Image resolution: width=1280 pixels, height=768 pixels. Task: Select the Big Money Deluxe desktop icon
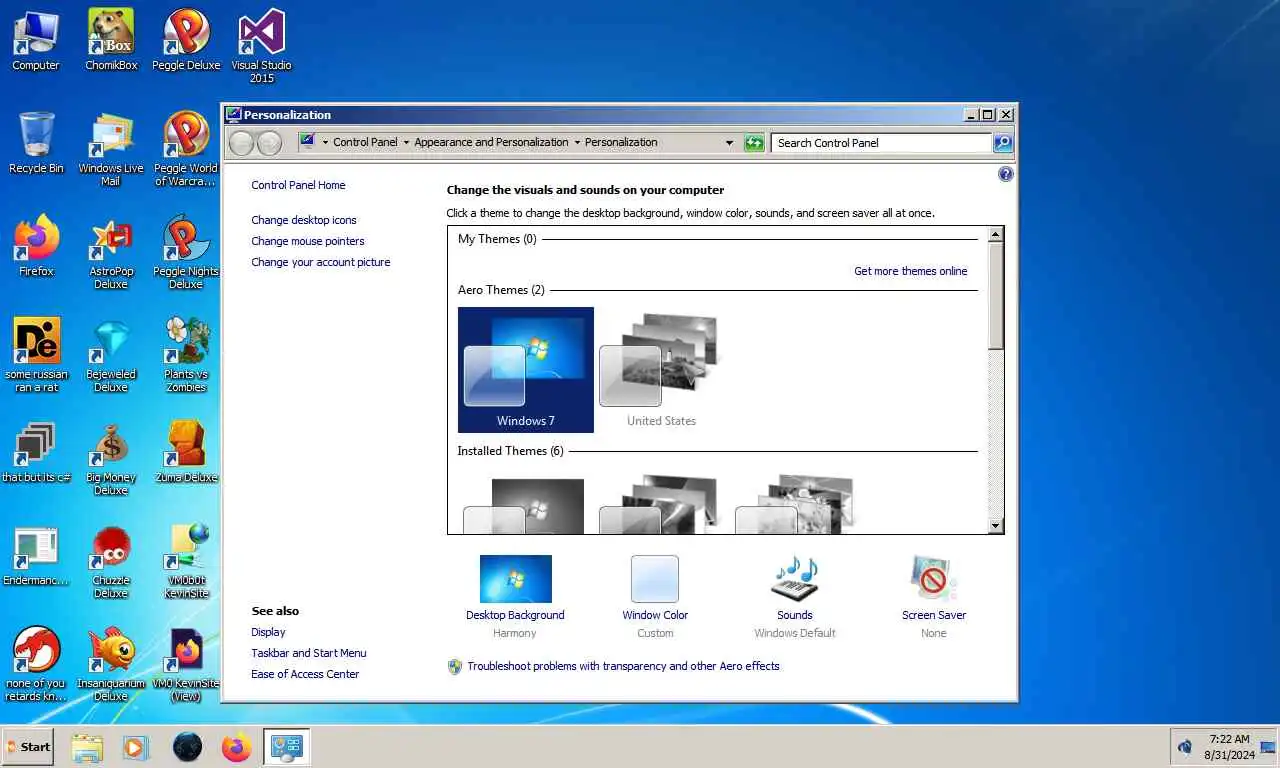click(x=111, y=459)
